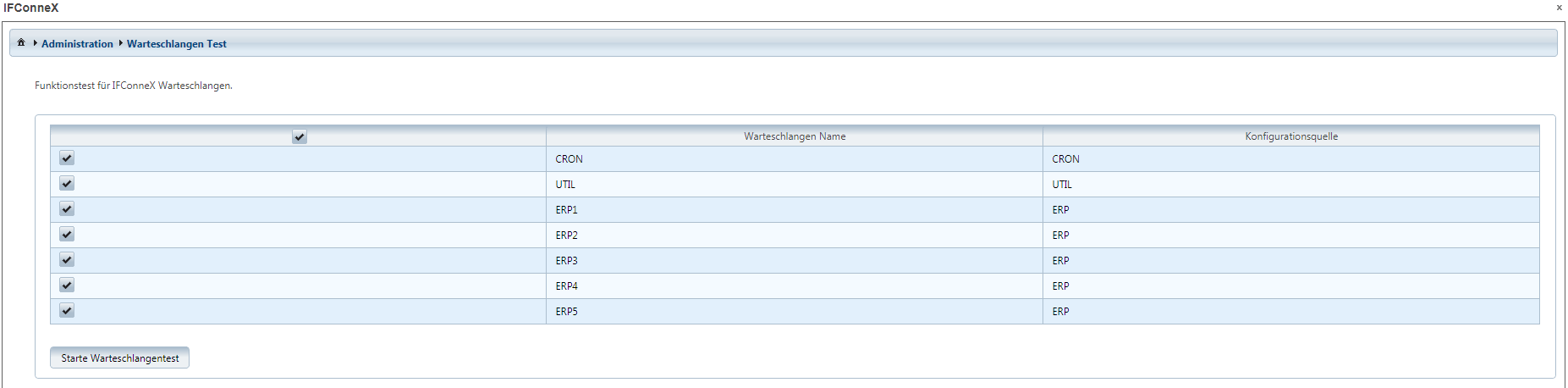Uncheck the CRON queue checkbox

pyautogui.click(x=67, y=158)
